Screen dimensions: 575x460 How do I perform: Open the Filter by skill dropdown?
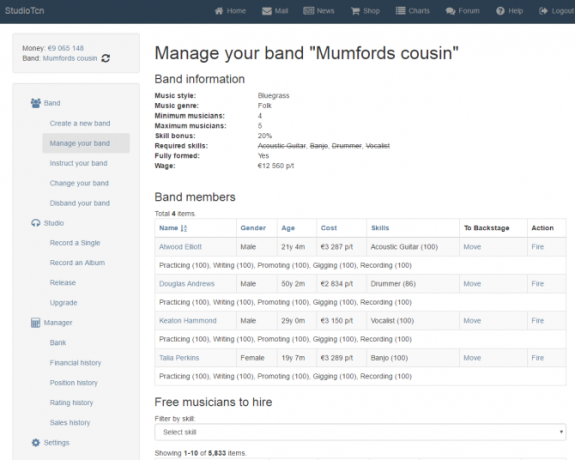tap(360, 432)
